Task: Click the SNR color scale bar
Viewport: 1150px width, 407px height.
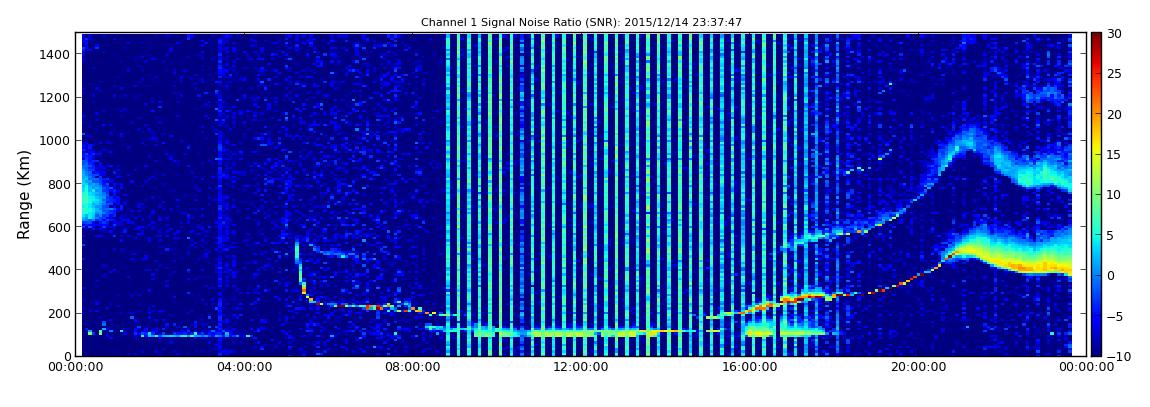Action: (1096, 194)
